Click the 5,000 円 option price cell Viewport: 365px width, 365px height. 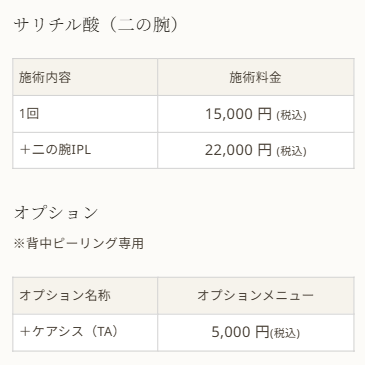click(256, 332)
